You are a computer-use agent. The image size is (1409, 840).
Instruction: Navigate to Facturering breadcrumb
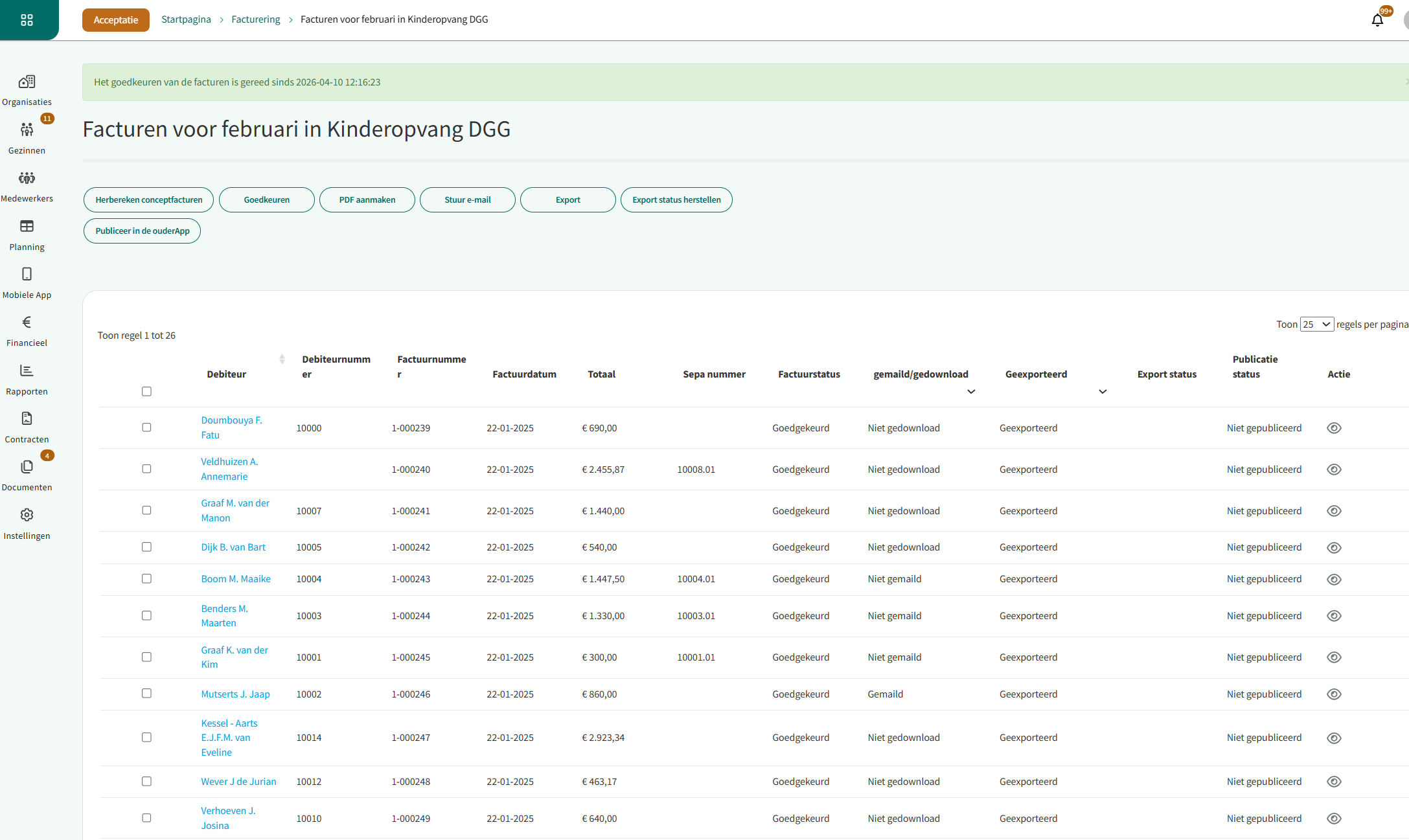point(255,19)
